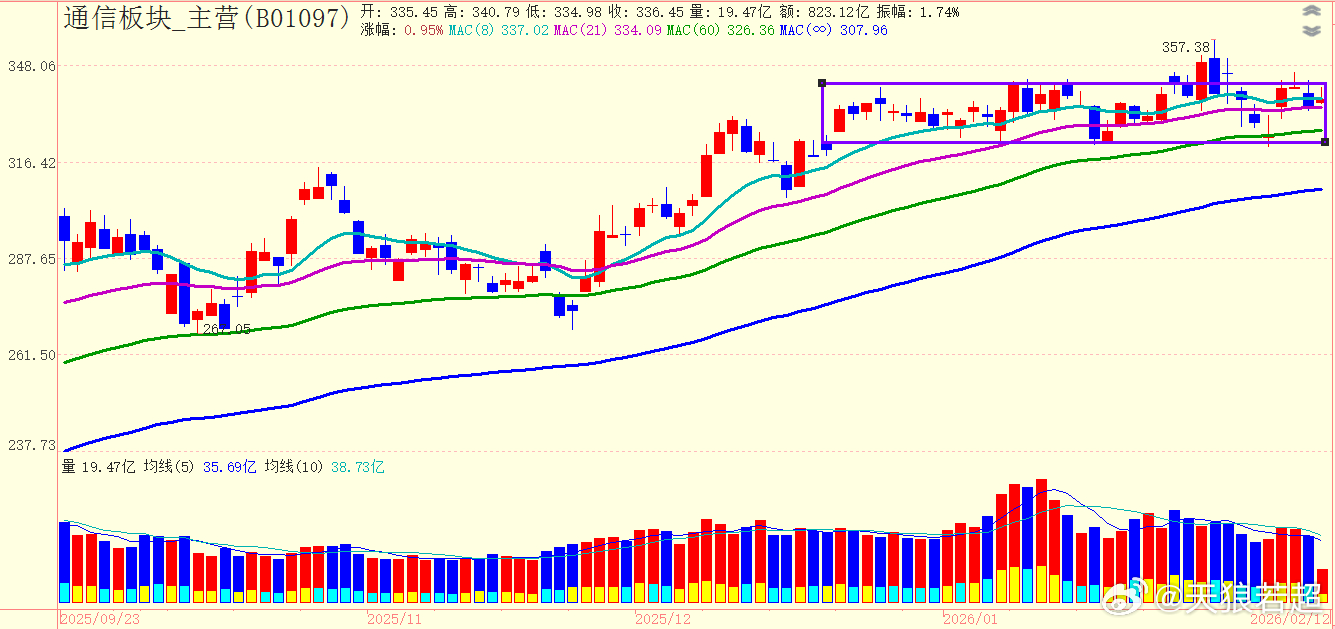The image size is (1335, 629).
Task: Click the 高: 340.79 high price
Action: pos(484,12)
